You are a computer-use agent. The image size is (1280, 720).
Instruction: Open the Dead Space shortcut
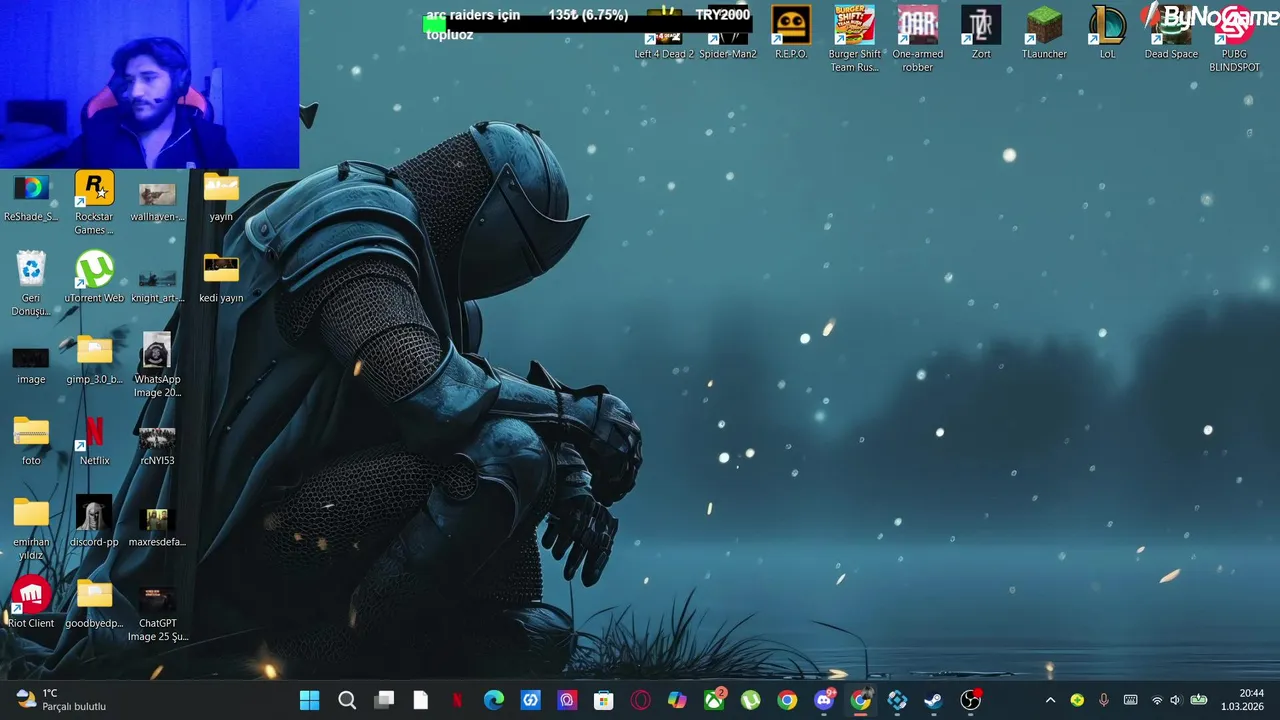pos(1171,33)
